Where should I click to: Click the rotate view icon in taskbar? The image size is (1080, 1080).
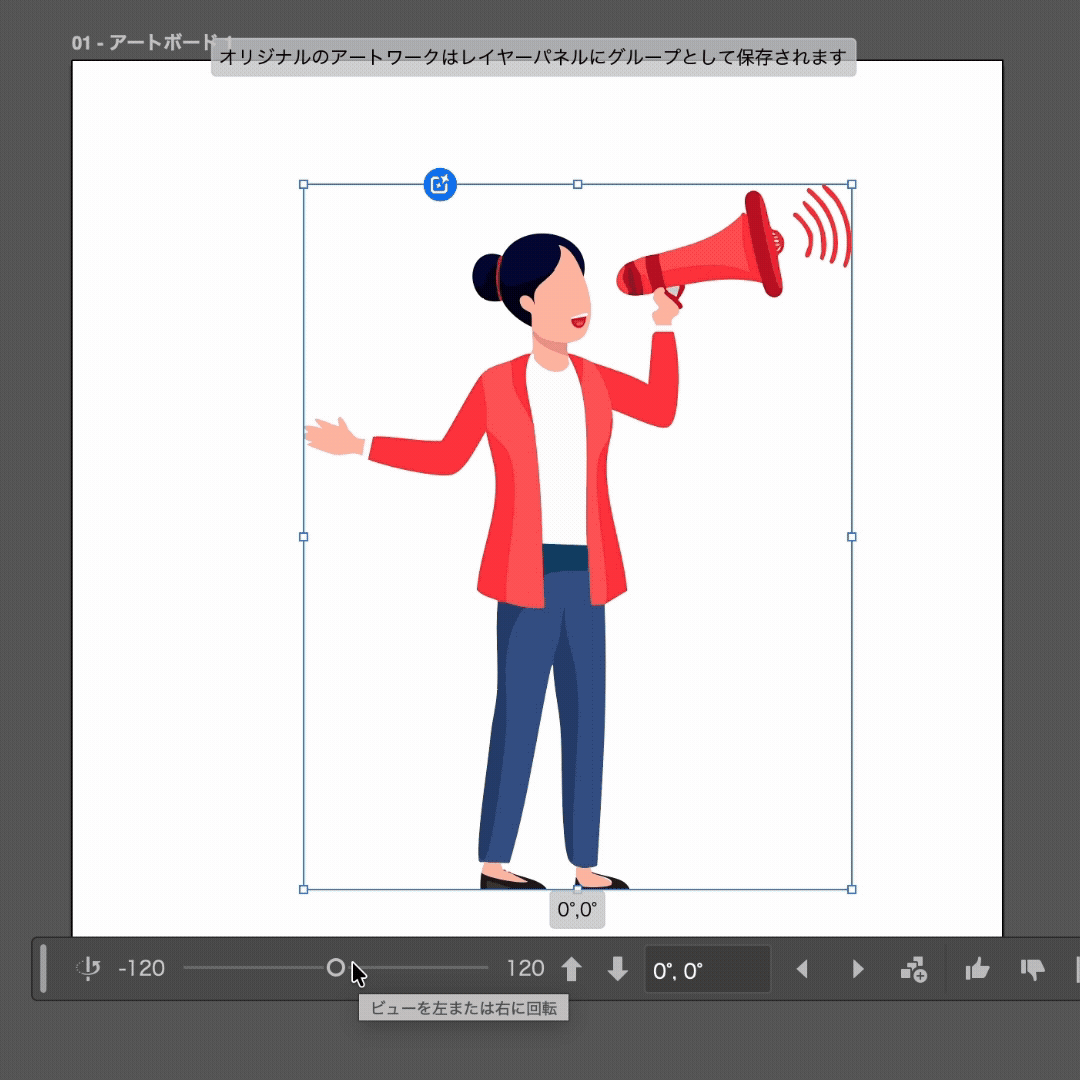point(89,968)
